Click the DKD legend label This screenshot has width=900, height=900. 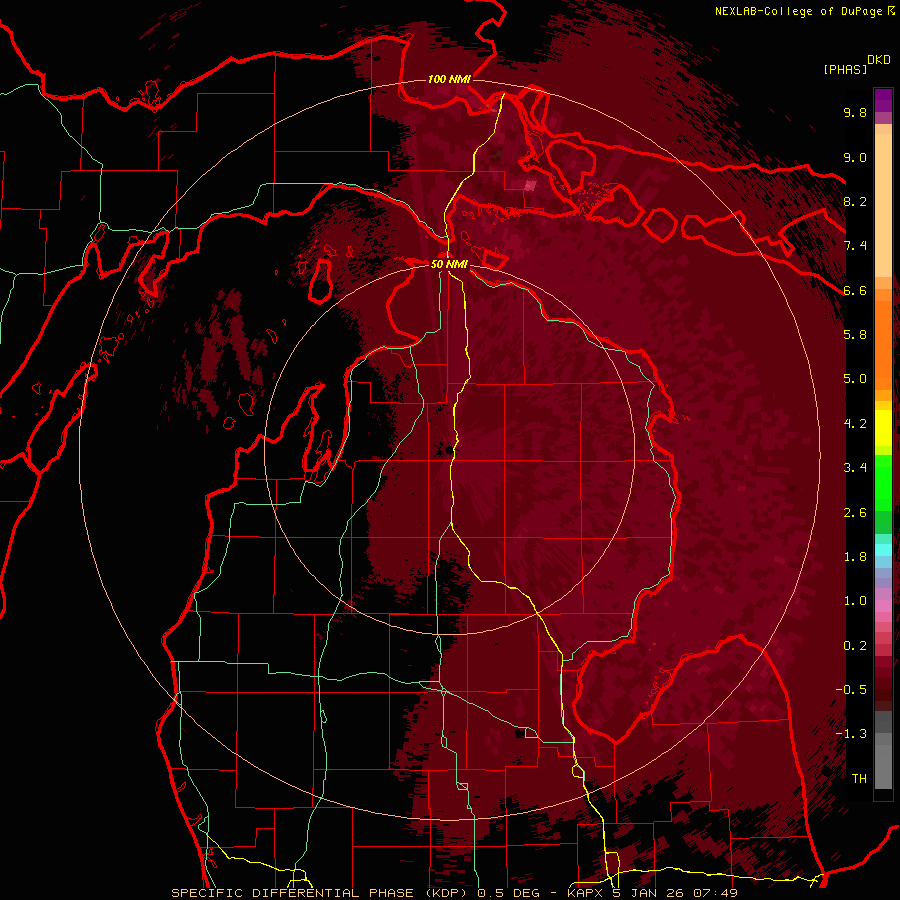click(x=879, y=60)
